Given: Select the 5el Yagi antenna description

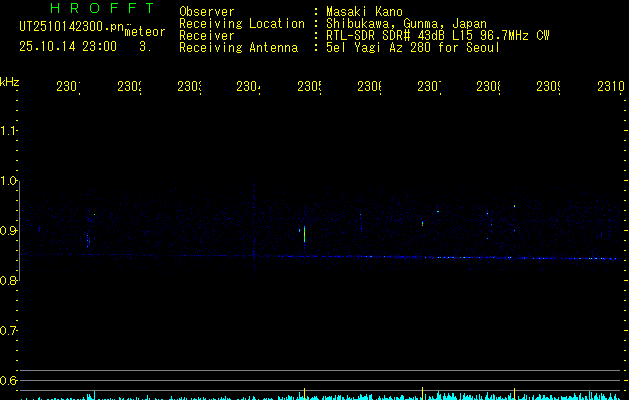Looking at the screenshot, I should [x=412, y=47].
